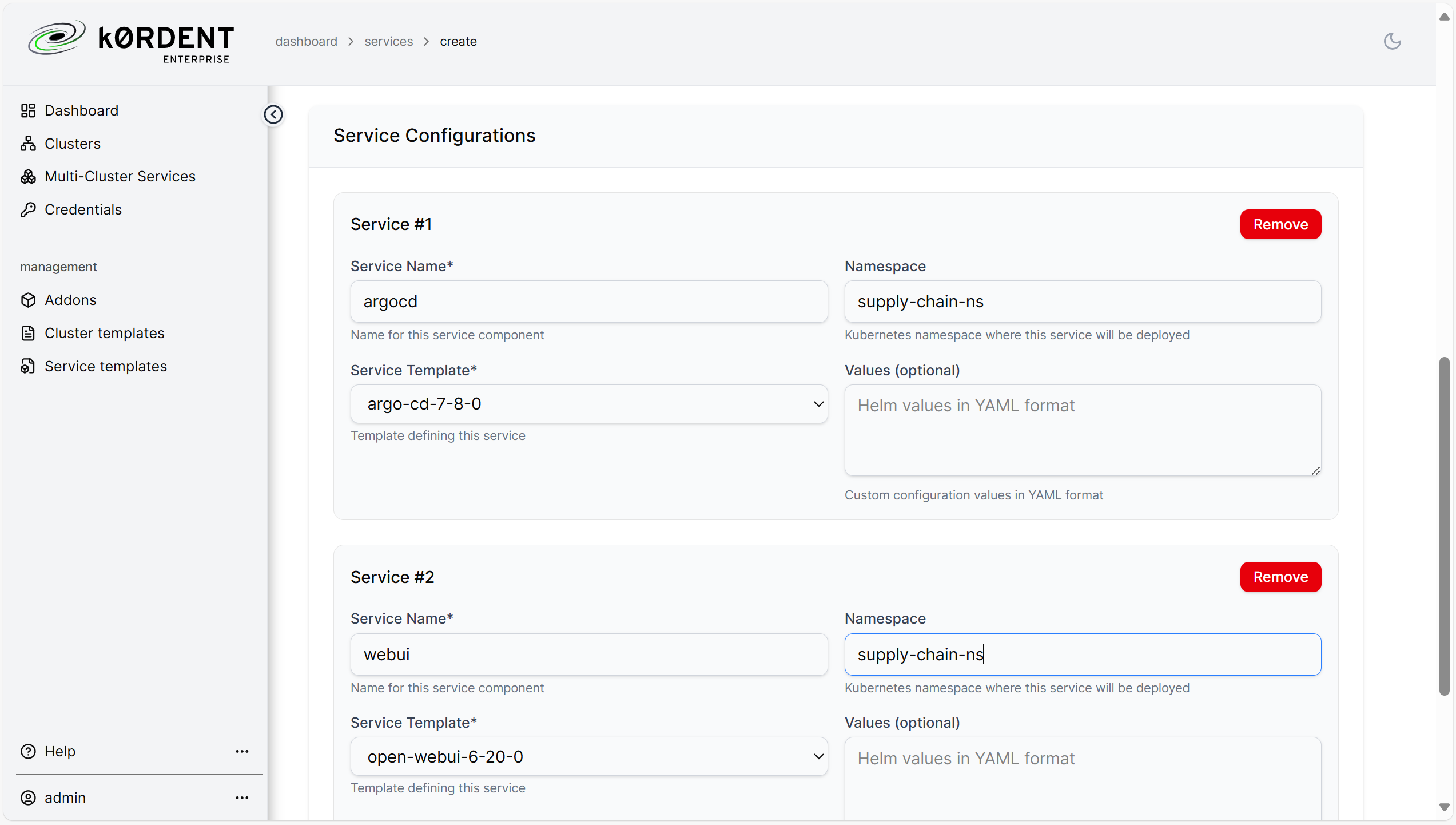Screen dimensions: 1456x825
Task: Go to services breadcrumb link
Action: coord(388,41)
